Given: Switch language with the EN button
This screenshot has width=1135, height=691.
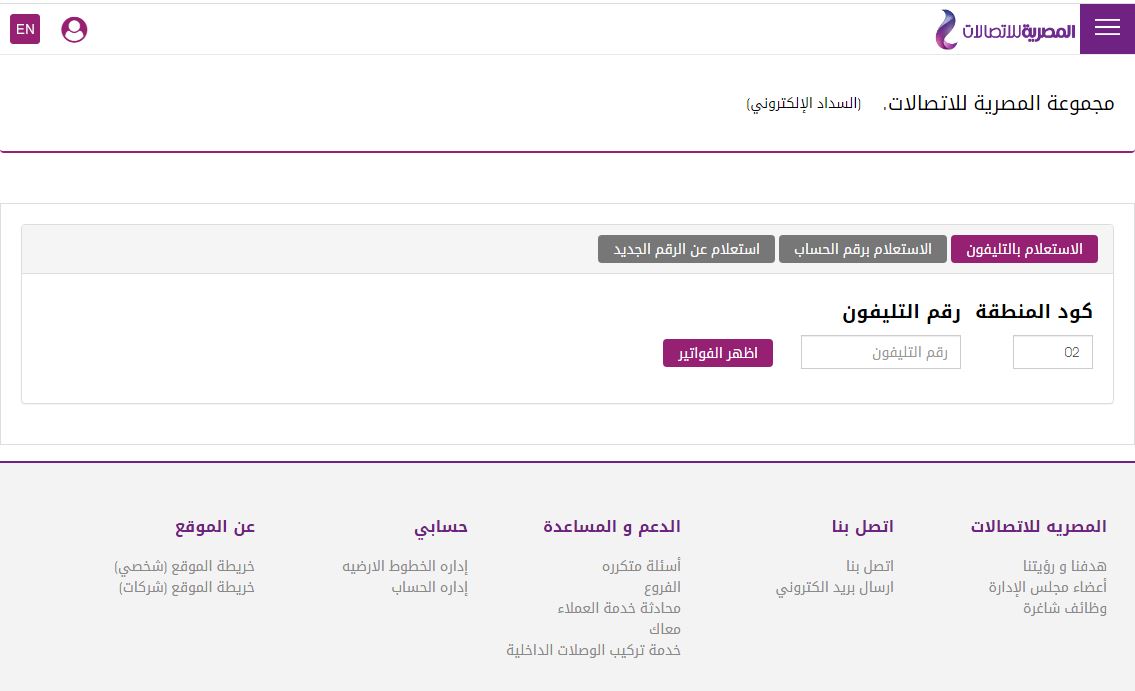Looking at the screenshot, I should click(x=25, y=29).
